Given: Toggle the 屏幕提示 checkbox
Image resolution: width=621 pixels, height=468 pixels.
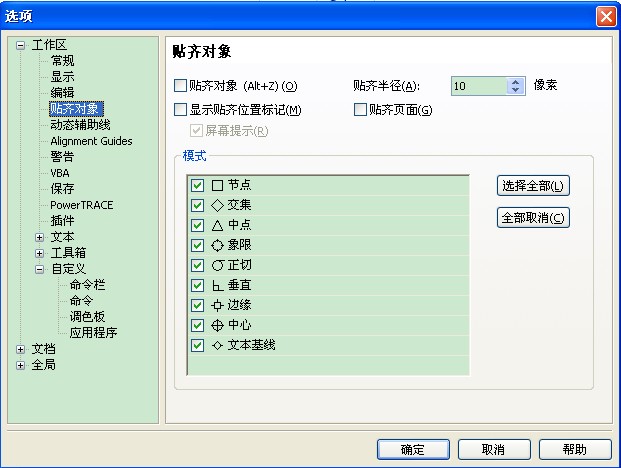Looking at the screenshot, I should pos(196,131).
